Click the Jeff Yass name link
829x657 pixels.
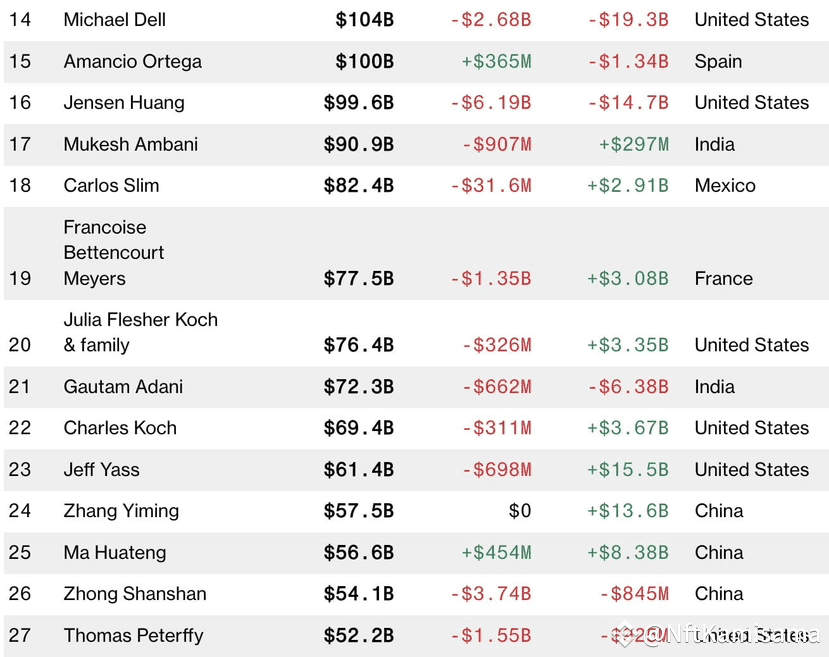coord(101,470)
